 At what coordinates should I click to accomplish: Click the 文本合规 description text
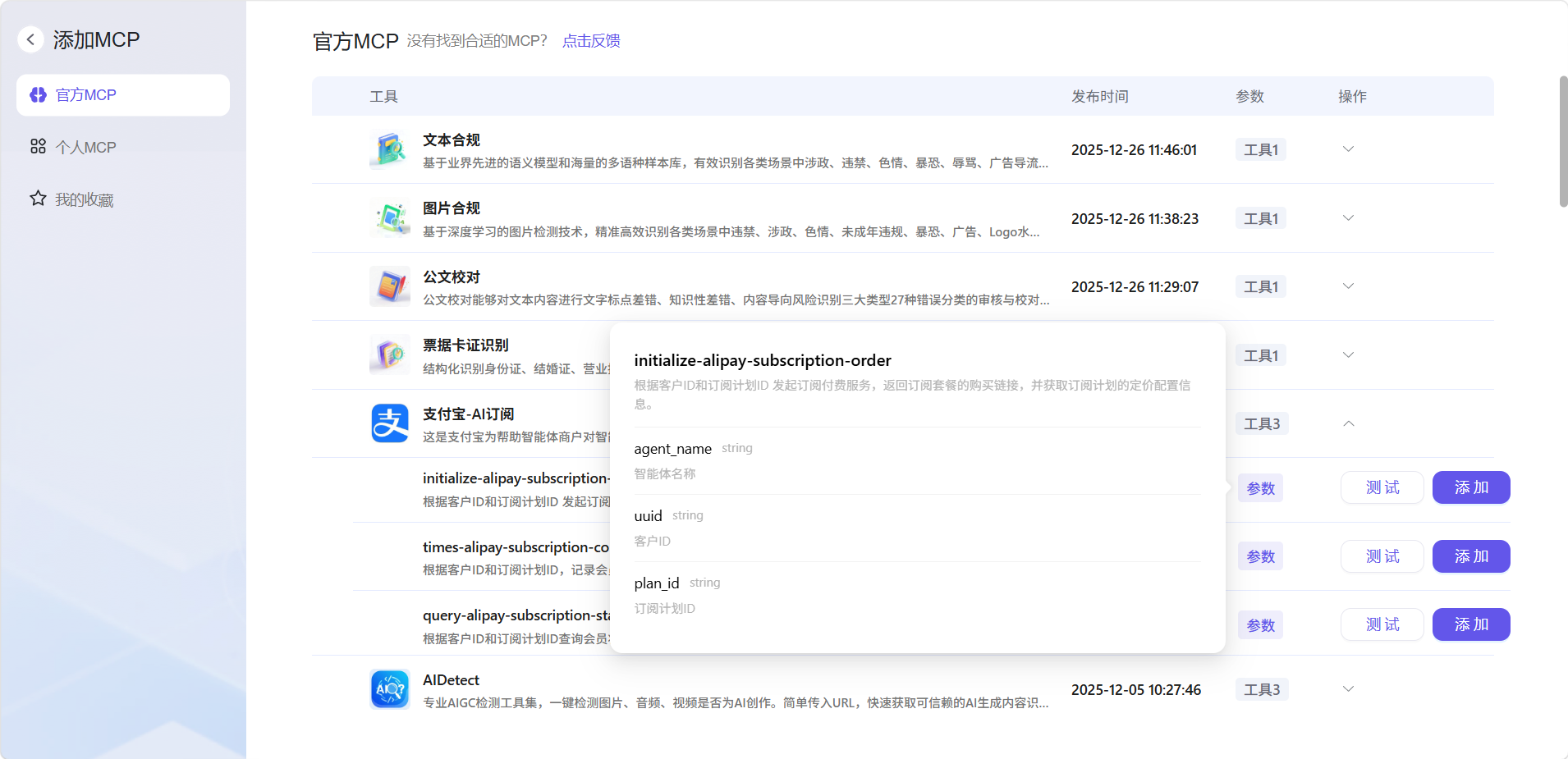coord(736,163)
